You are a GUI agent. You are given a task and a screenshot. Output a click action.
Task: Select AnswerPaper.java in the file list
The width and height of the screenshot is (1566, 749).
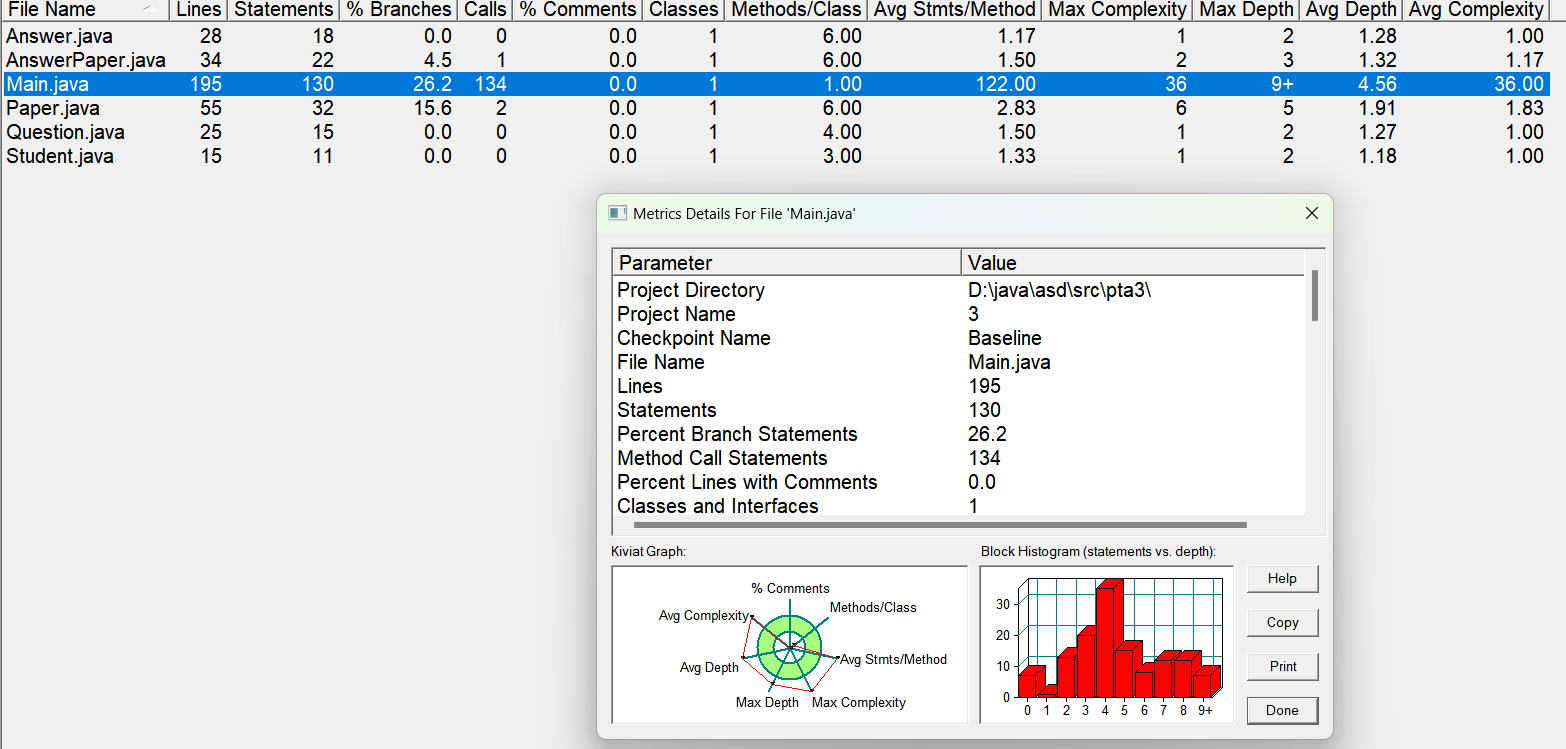coord(86,60)
